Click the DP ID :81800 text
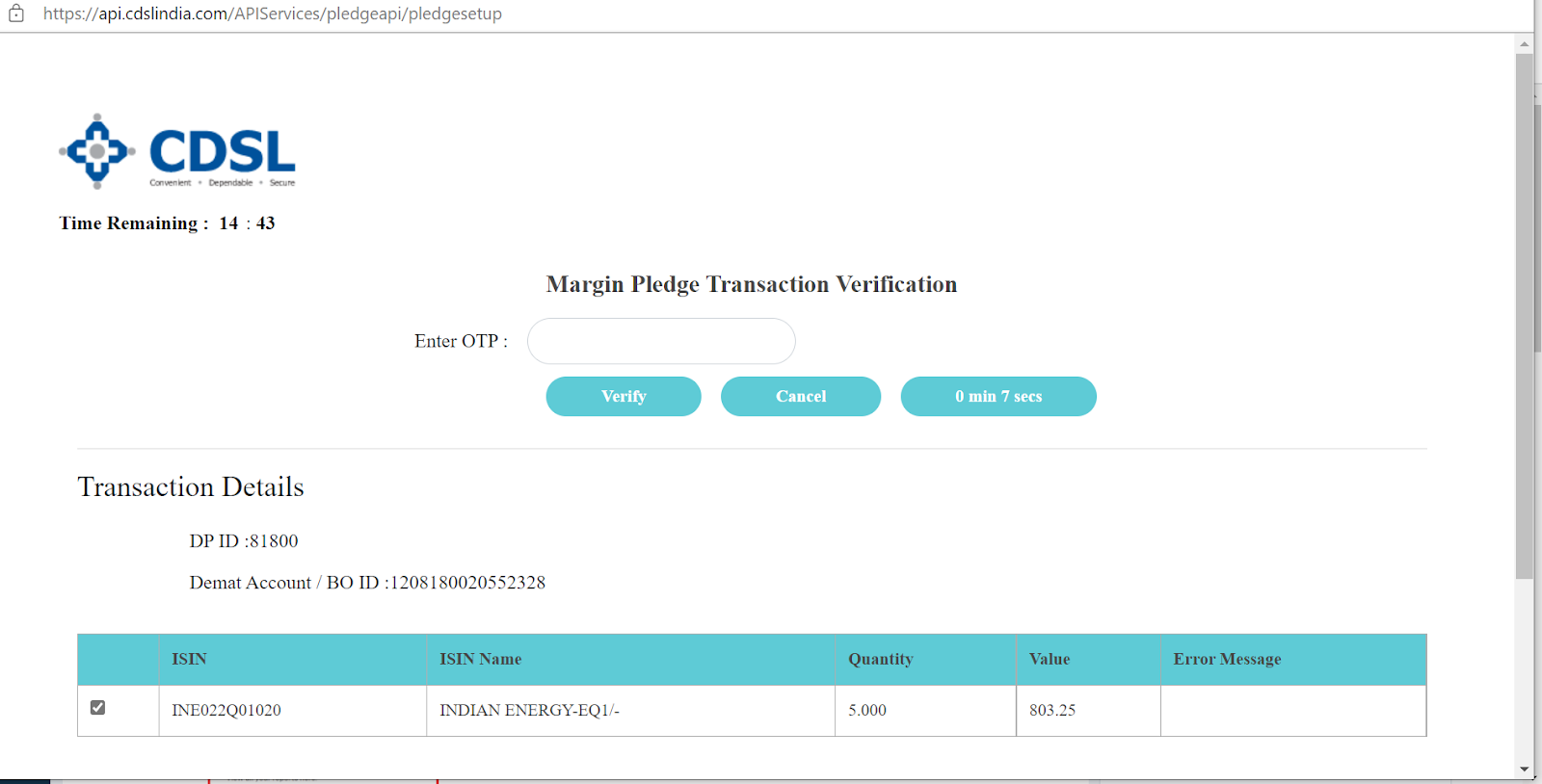1542x784 pixels. pos(244,541)
